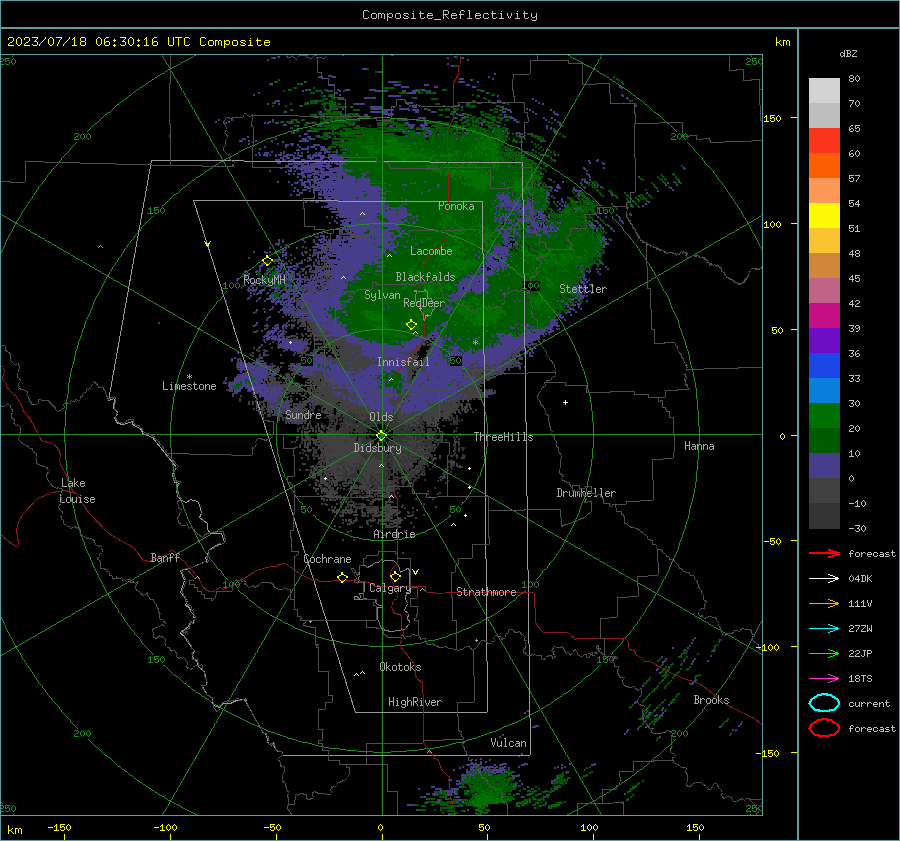Click the red forecast arrow in legend
This screenshot has width=900, height=841.
tap(824, 553)
